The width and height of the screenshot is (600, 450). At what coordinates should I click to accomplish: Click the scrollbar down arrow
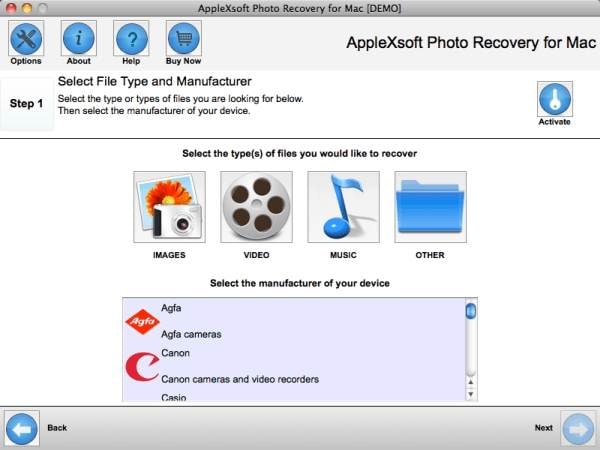471,394
